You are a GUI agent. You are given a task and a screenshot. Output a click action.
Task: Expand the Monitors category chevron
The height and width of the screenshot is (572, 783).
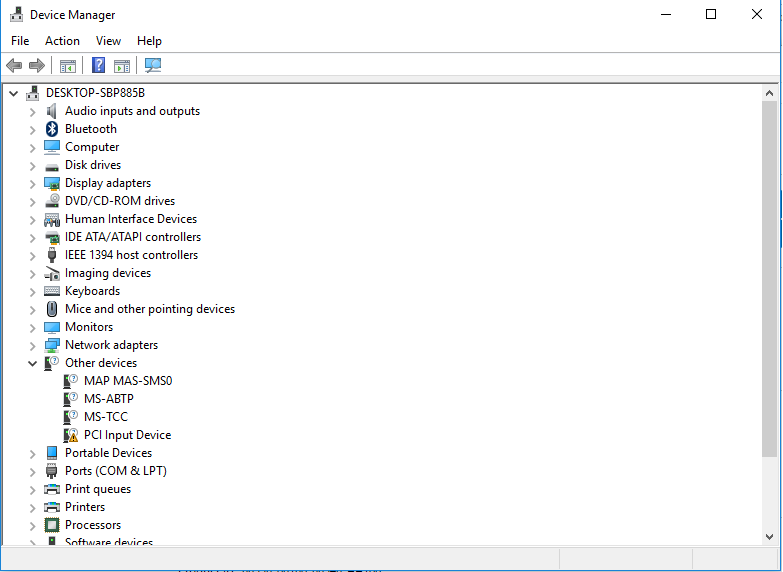click(x=32, y=328)
